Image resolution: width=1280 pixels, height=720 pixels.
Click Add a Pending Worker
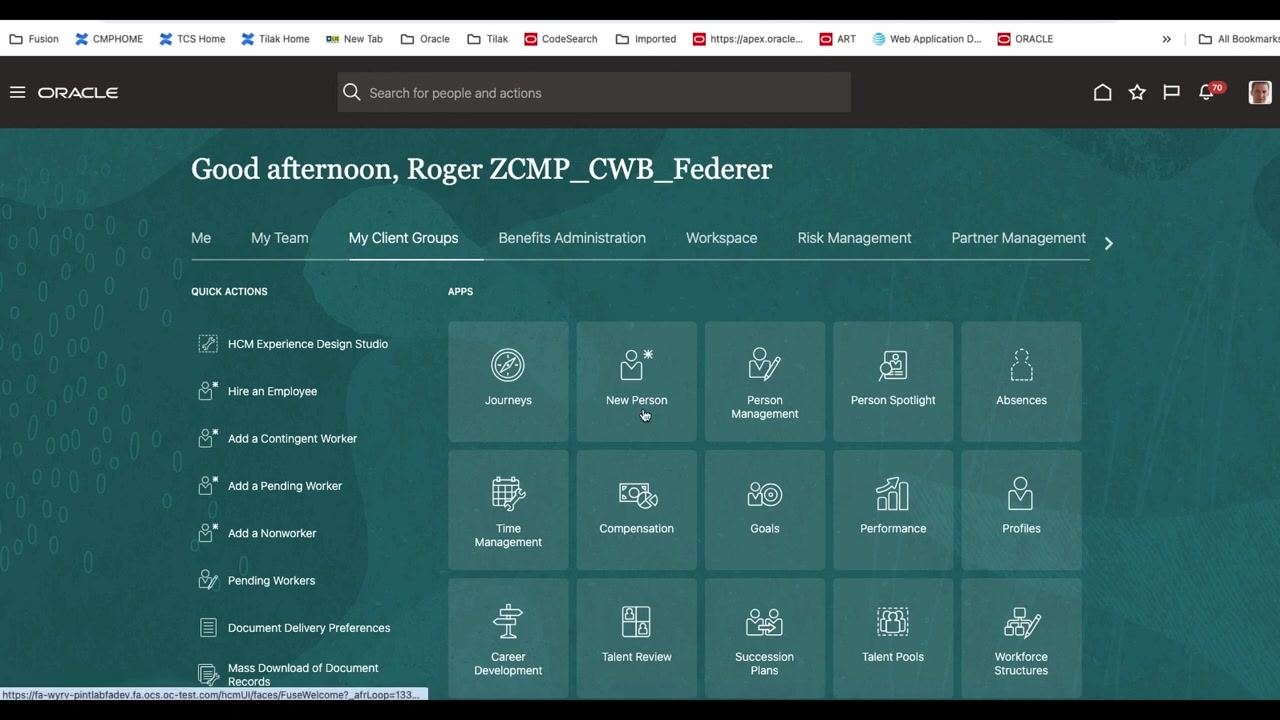click(270, 486)
